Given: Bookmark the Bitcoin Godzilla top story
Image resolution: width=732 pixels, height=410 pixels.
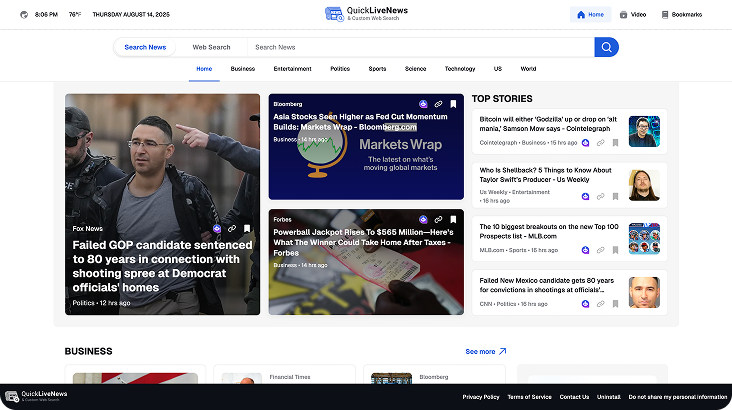Looking at the screenshot, I should 615,142.
